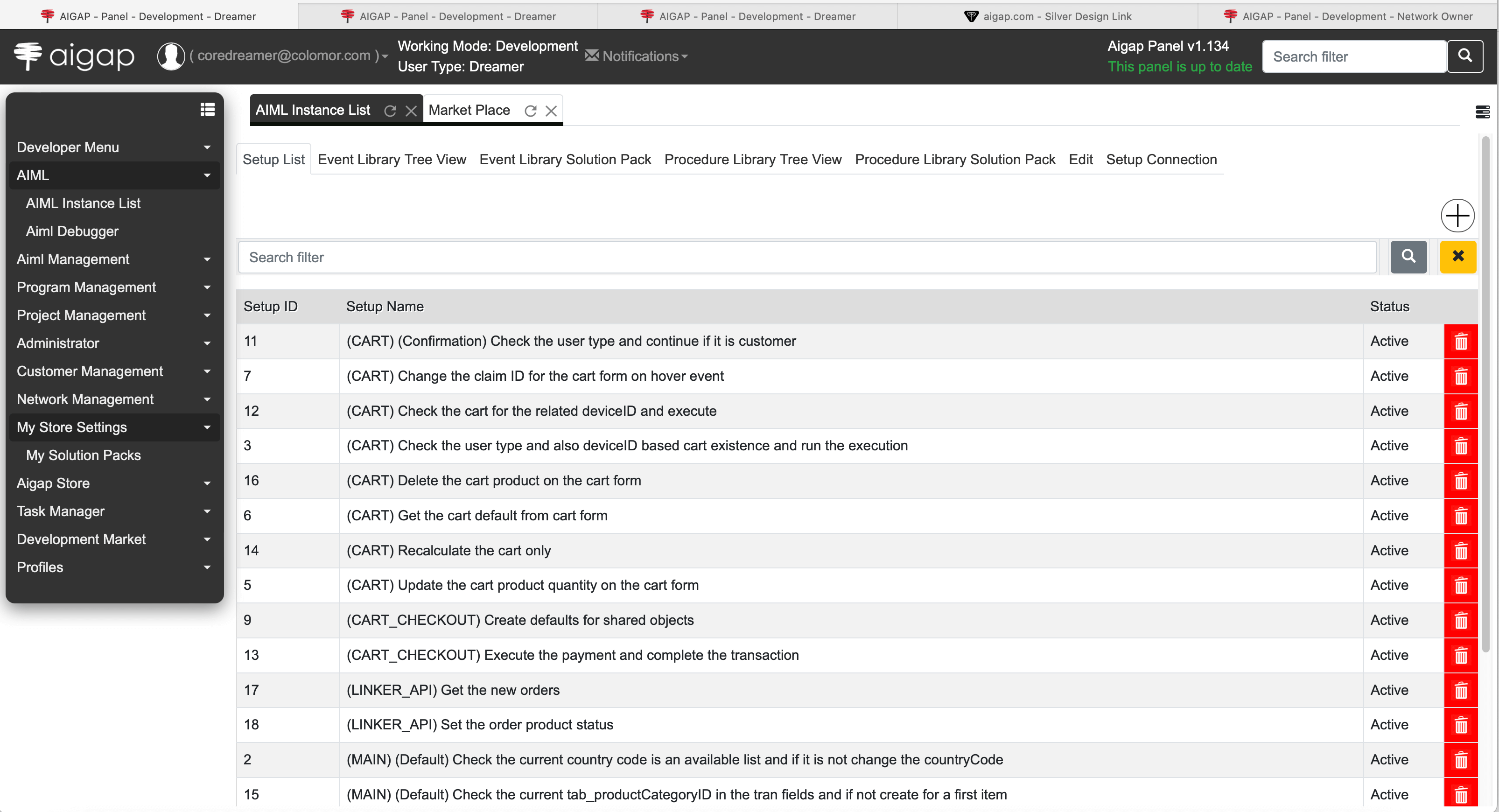Collapse the AIML sidebar section
This screenshot has width=1499, height=812.
(114, 175)
